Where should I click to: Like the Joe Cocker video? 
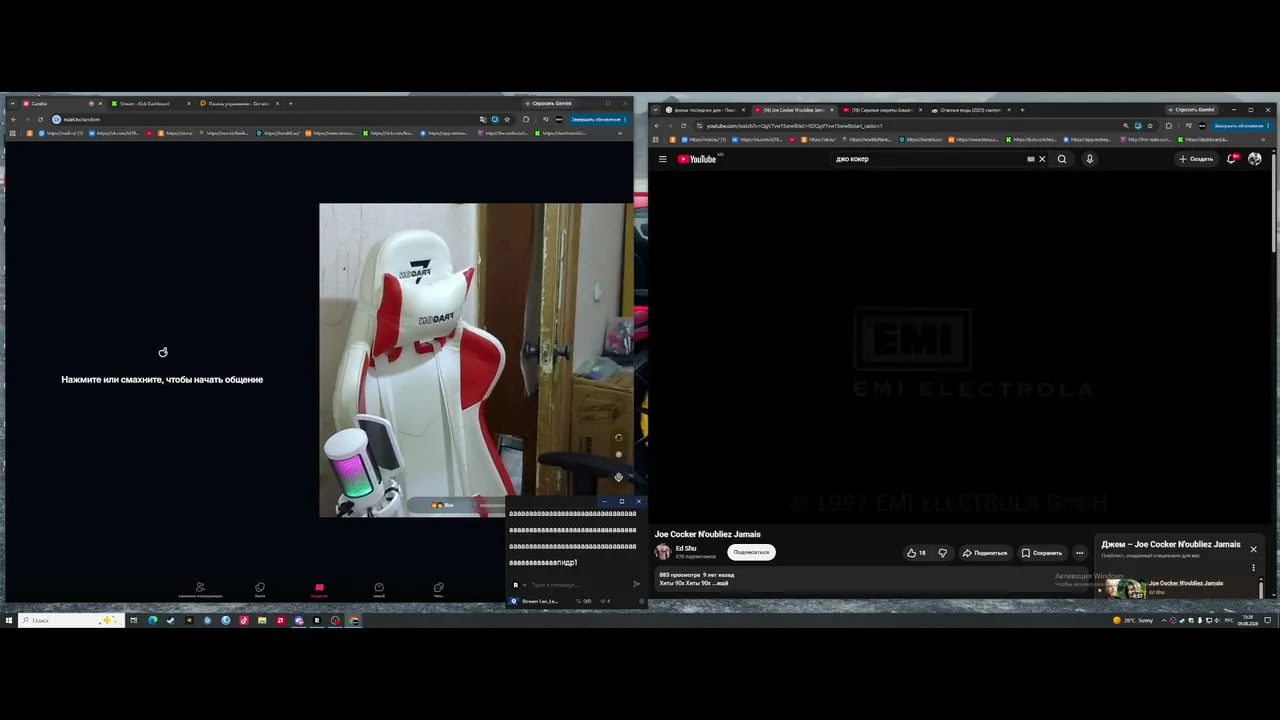coord(915,552)
